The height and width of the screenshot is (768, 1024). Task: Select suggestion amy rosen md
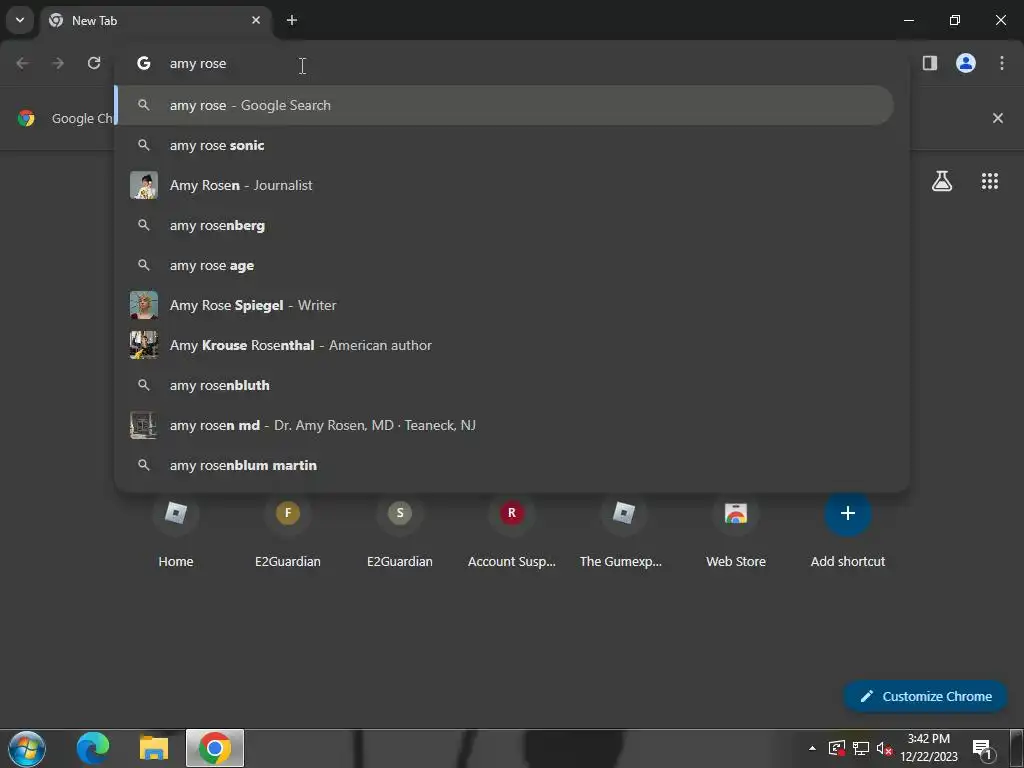pyautogui.click(x=504, y=425)
